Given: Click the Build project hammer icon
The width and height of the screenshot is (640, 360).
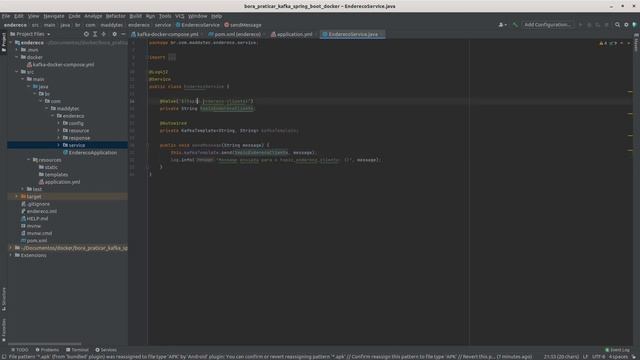Looking at the screenshot, I should (x=515, y=25).
